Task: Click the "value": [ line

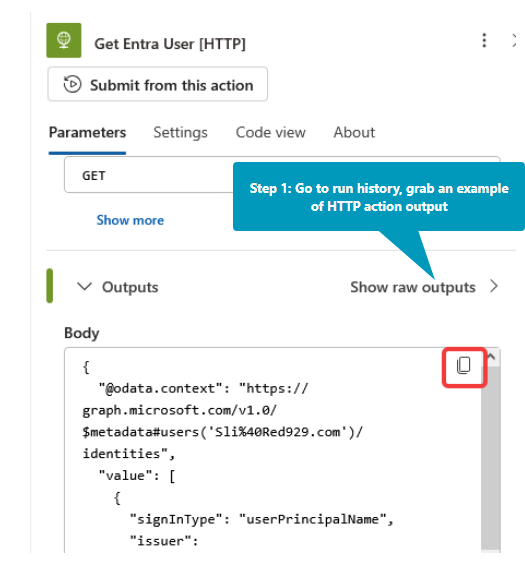Action: [137, 476]
